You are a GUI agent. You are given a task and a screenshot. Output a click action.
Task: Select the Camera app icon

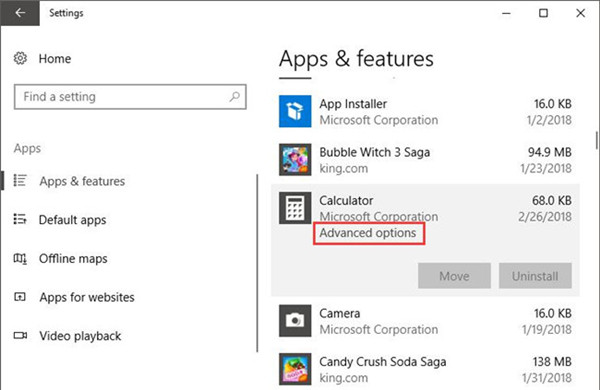(295, 321)
